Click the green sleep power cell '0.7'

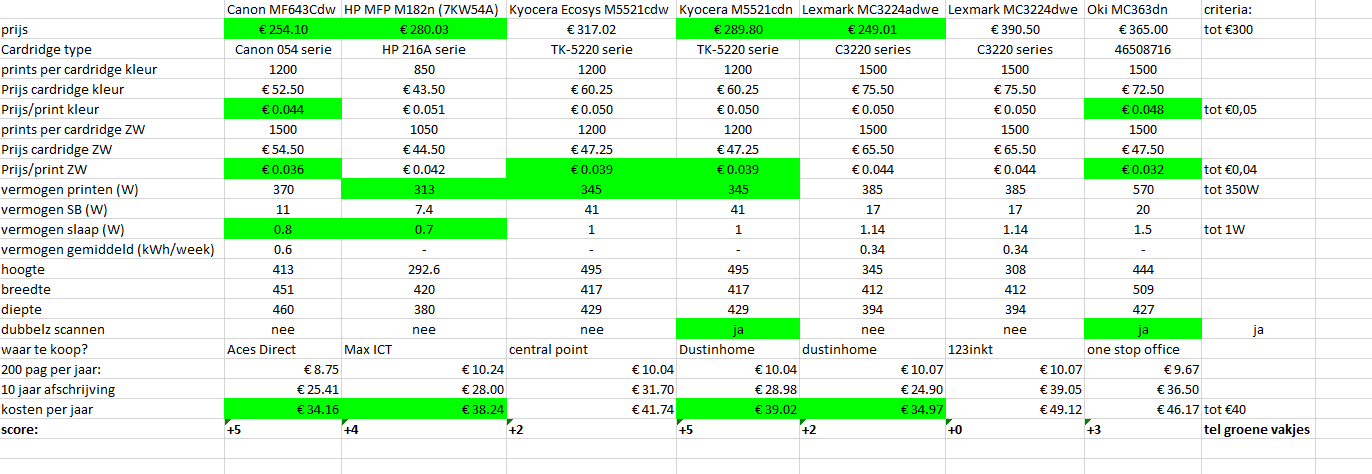[424, 230]
